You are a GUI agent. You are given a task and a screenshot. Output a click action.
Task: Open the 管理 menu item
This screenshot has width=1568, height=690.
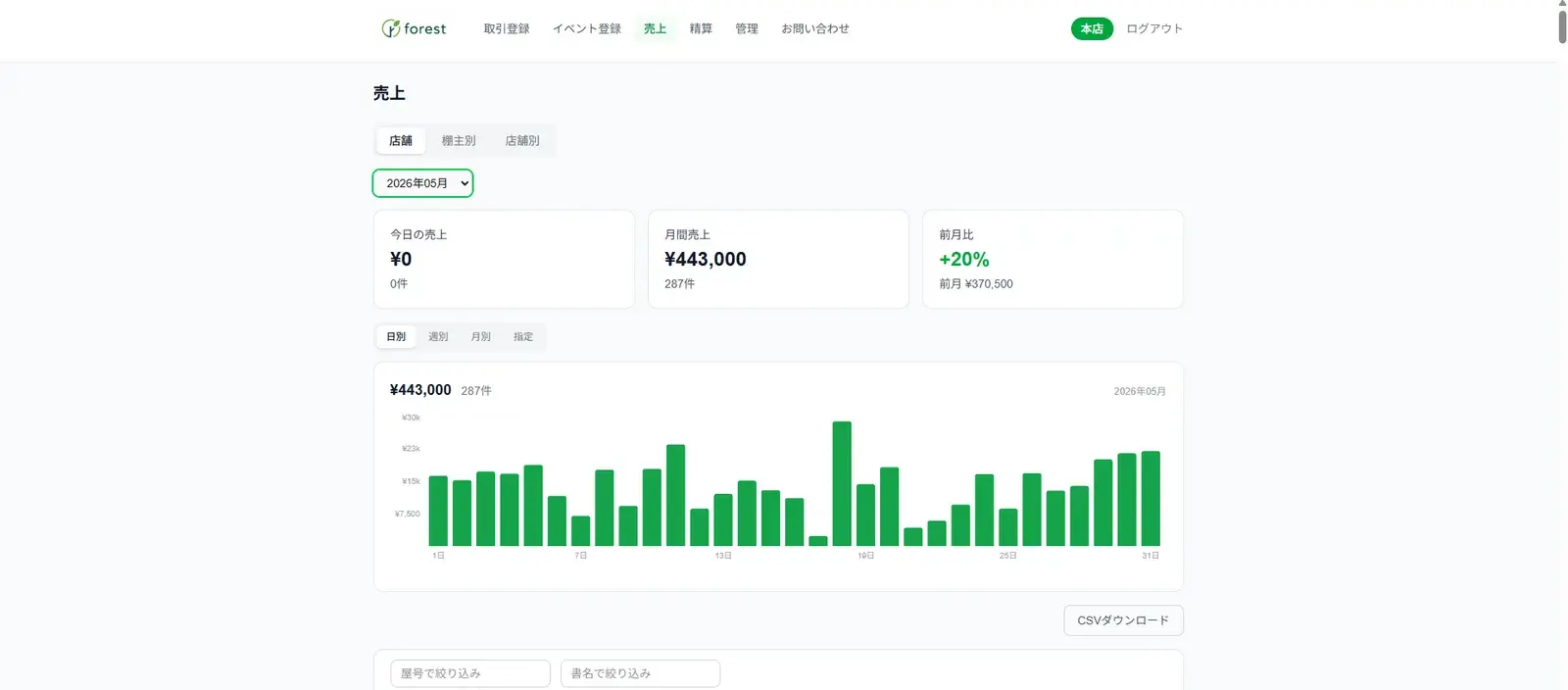[747, 28]
